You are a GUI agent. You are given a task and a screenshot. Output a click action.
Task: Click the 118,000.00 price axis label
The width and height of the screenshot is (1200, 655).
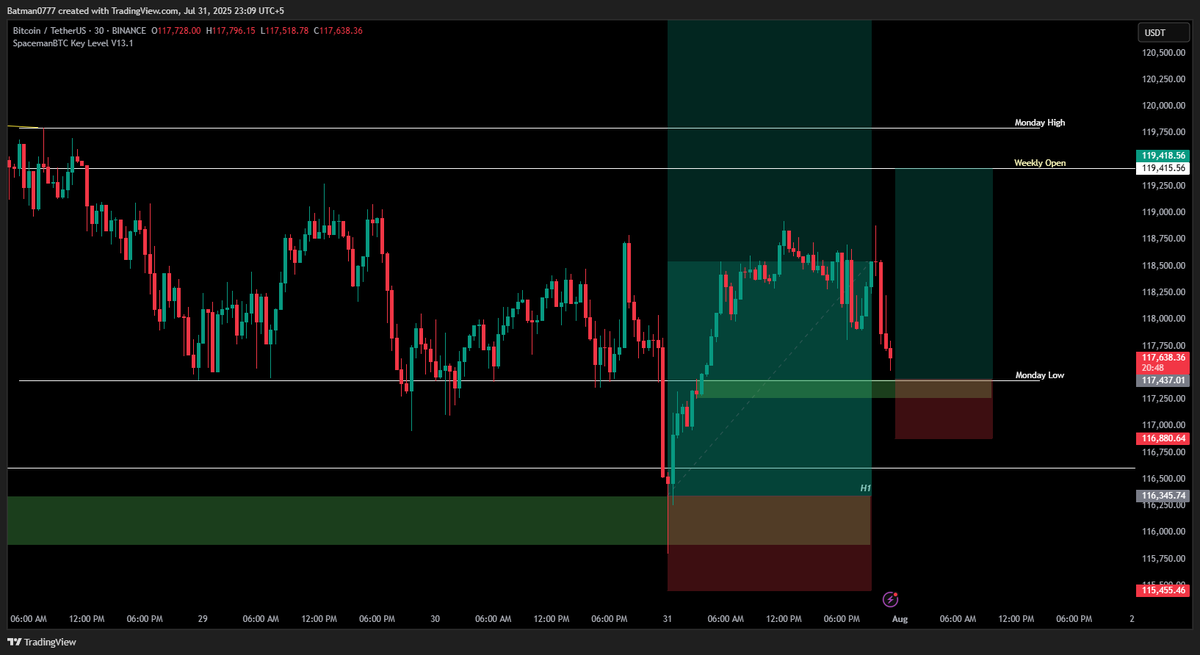point(1164,318)
